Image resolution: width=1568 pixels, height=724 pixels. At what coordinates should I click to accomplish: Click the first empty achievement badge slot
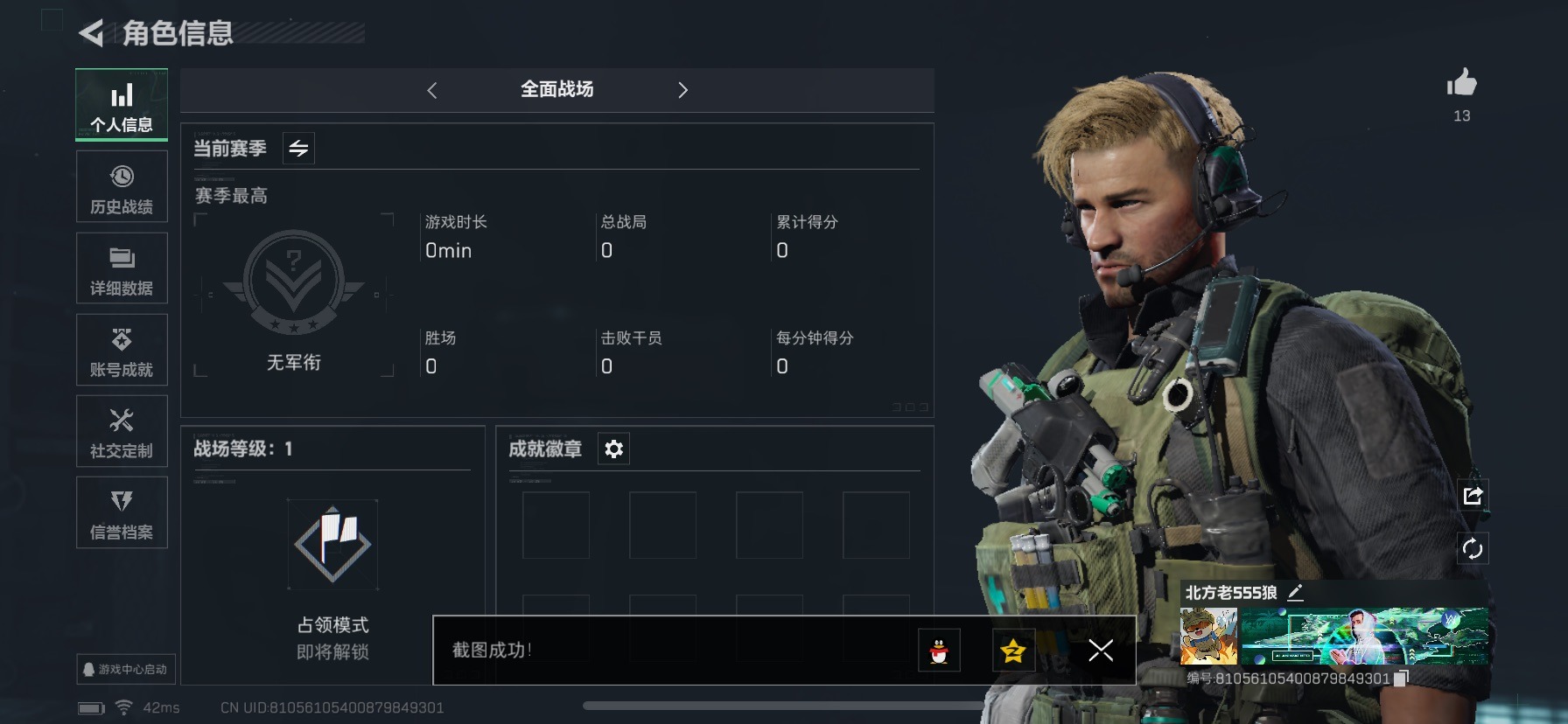click(x=556, y=525)
